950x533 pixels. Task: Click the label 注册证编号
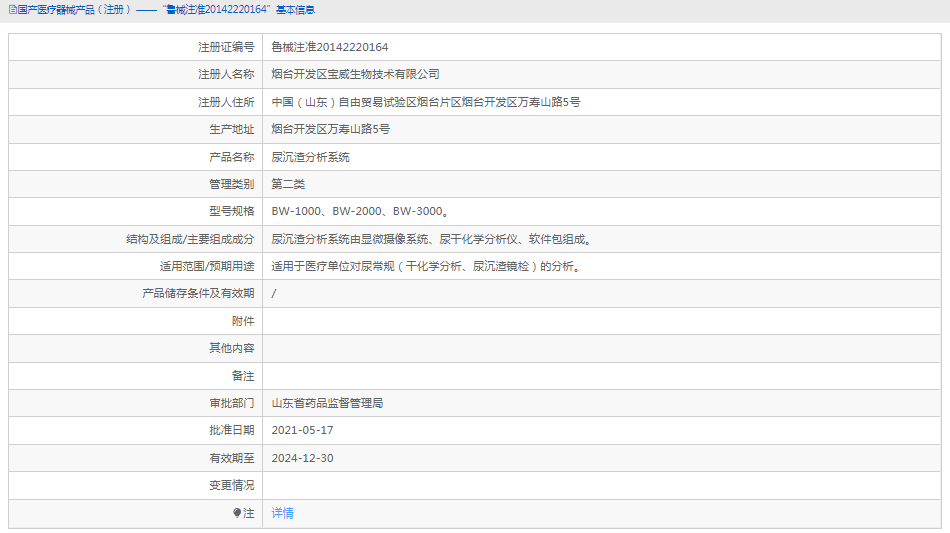tap(226, 47)
